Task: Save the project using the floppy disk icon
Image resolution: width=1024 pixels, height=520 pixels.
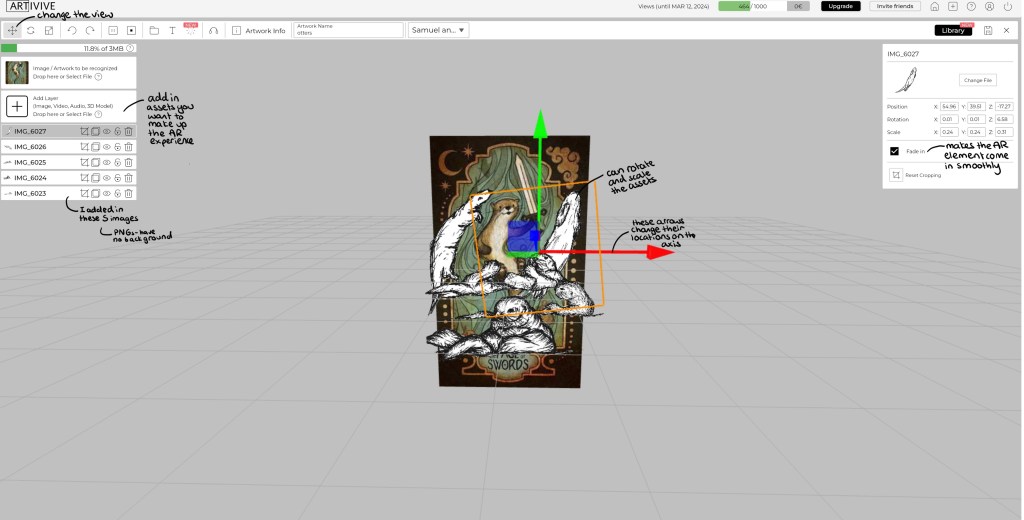Action: click(988, 31)
